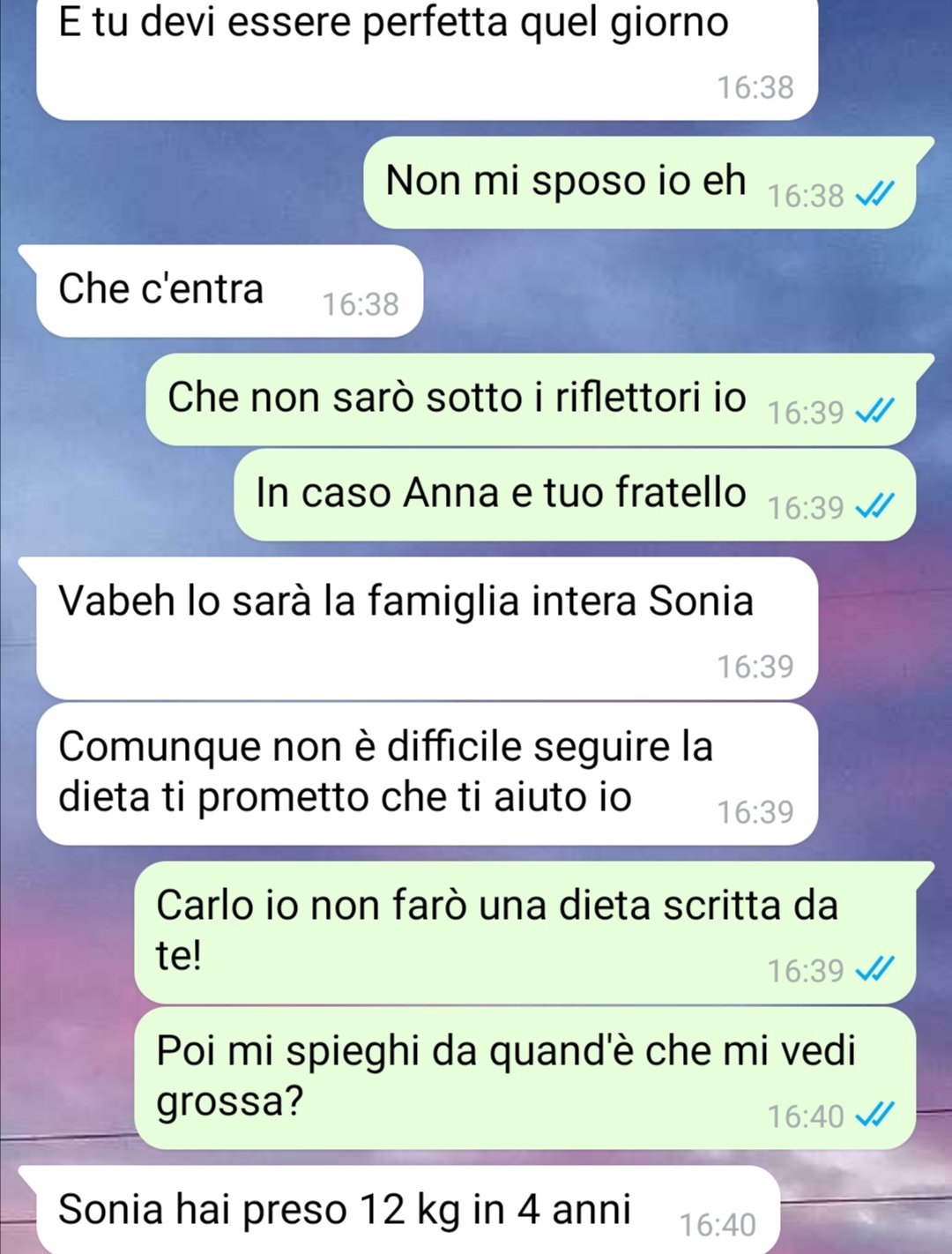This screenshot has height=1254, width=952.
Task: Tap read-receipt checkmarks on 'Non mi sposo io eh'
Action: pos(875,193)
